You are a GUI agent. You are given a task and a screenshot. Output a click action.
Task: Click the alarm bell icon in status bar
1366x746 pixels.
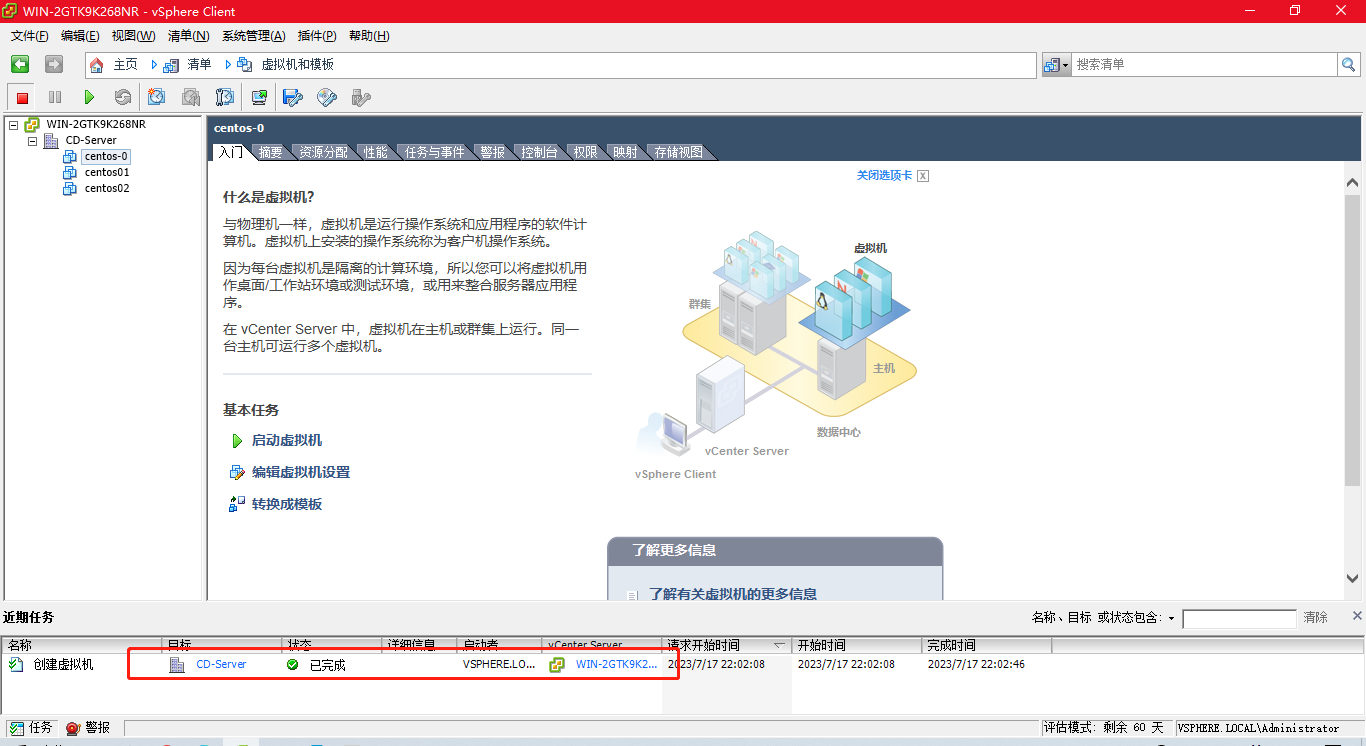tap(73, 728)
